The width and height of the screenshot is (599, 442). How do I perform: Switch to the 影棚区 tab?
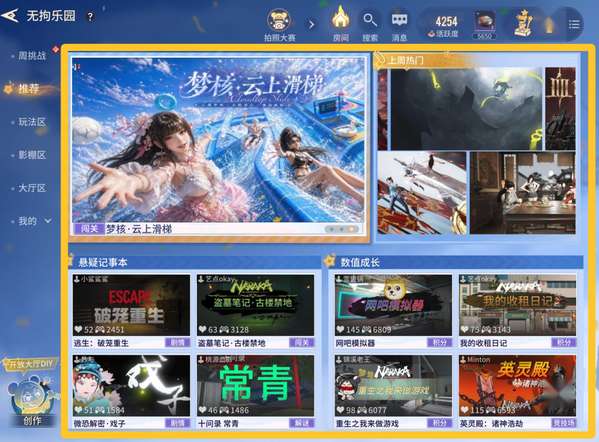[32, 155]
